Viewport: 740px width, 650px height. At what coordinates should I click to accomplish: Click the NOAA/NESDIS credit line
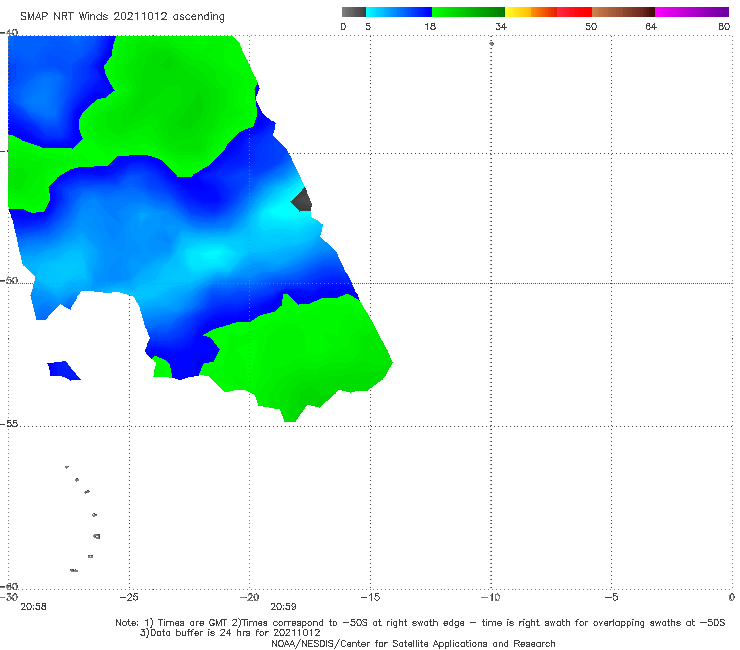[x=413, y=644]
